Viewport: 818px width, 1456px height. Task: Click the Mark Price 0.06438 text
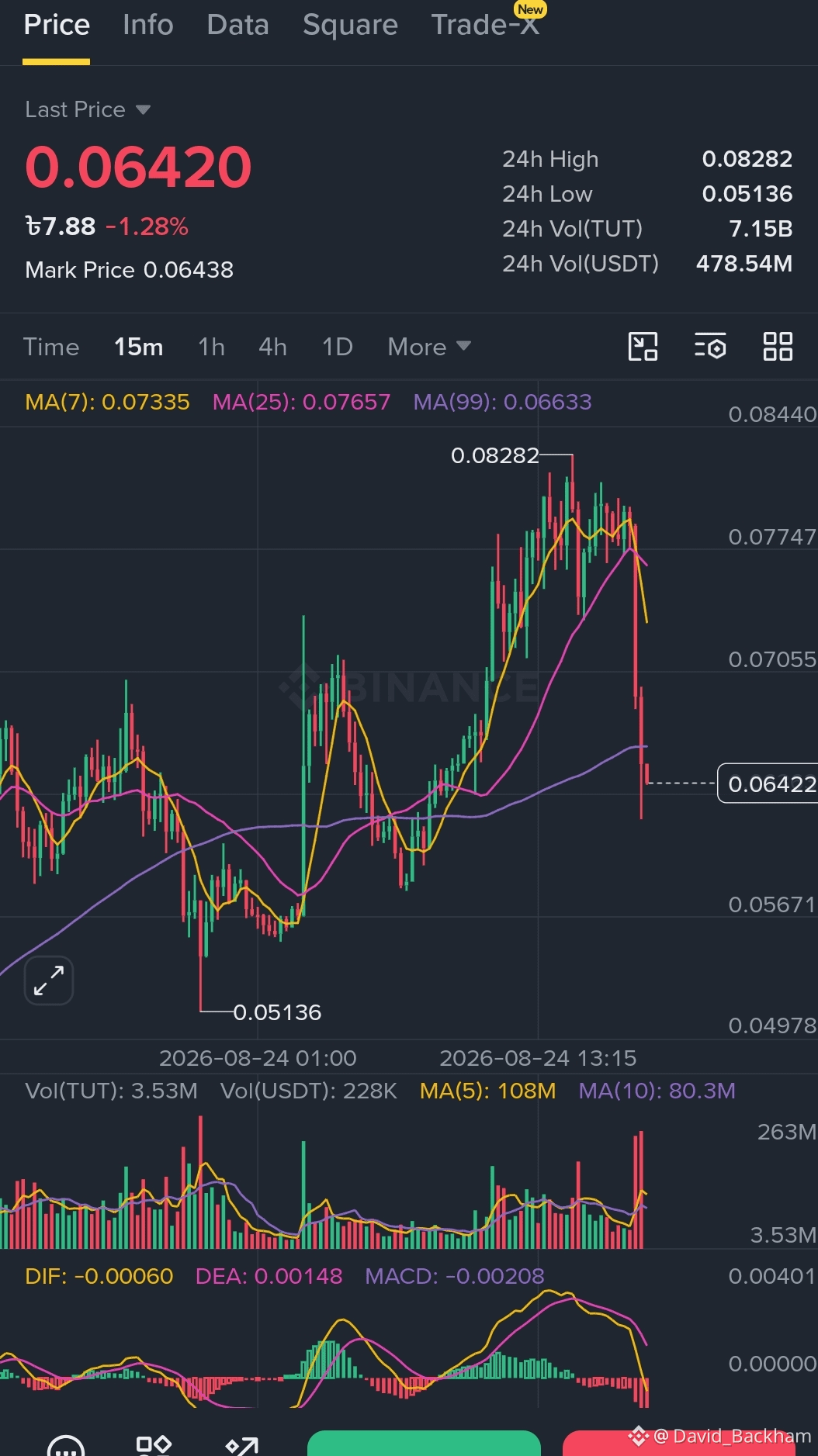point(129,270)
